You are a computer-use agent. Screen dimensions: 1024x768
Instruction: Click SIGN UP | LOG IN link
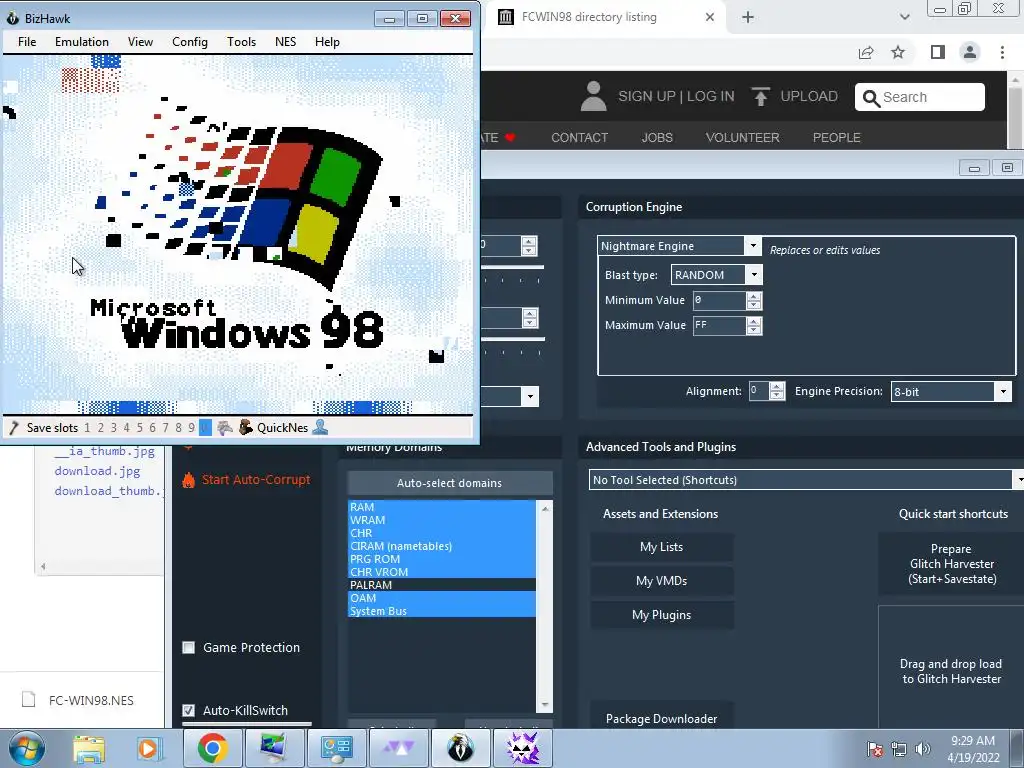pos(676,97)
